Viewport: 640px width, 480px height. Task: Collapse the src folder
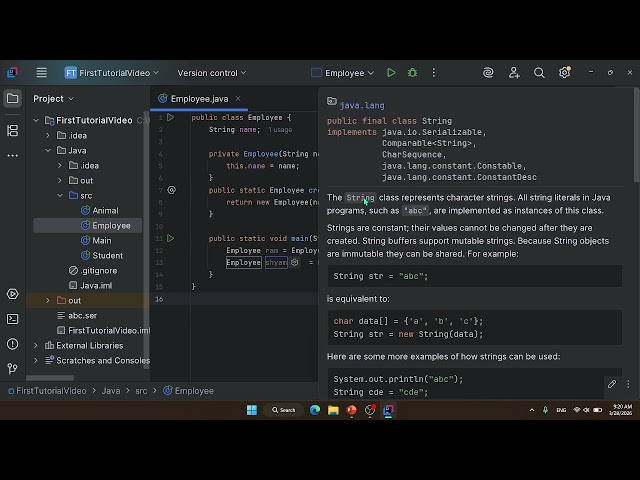click(x=60, y=196)
